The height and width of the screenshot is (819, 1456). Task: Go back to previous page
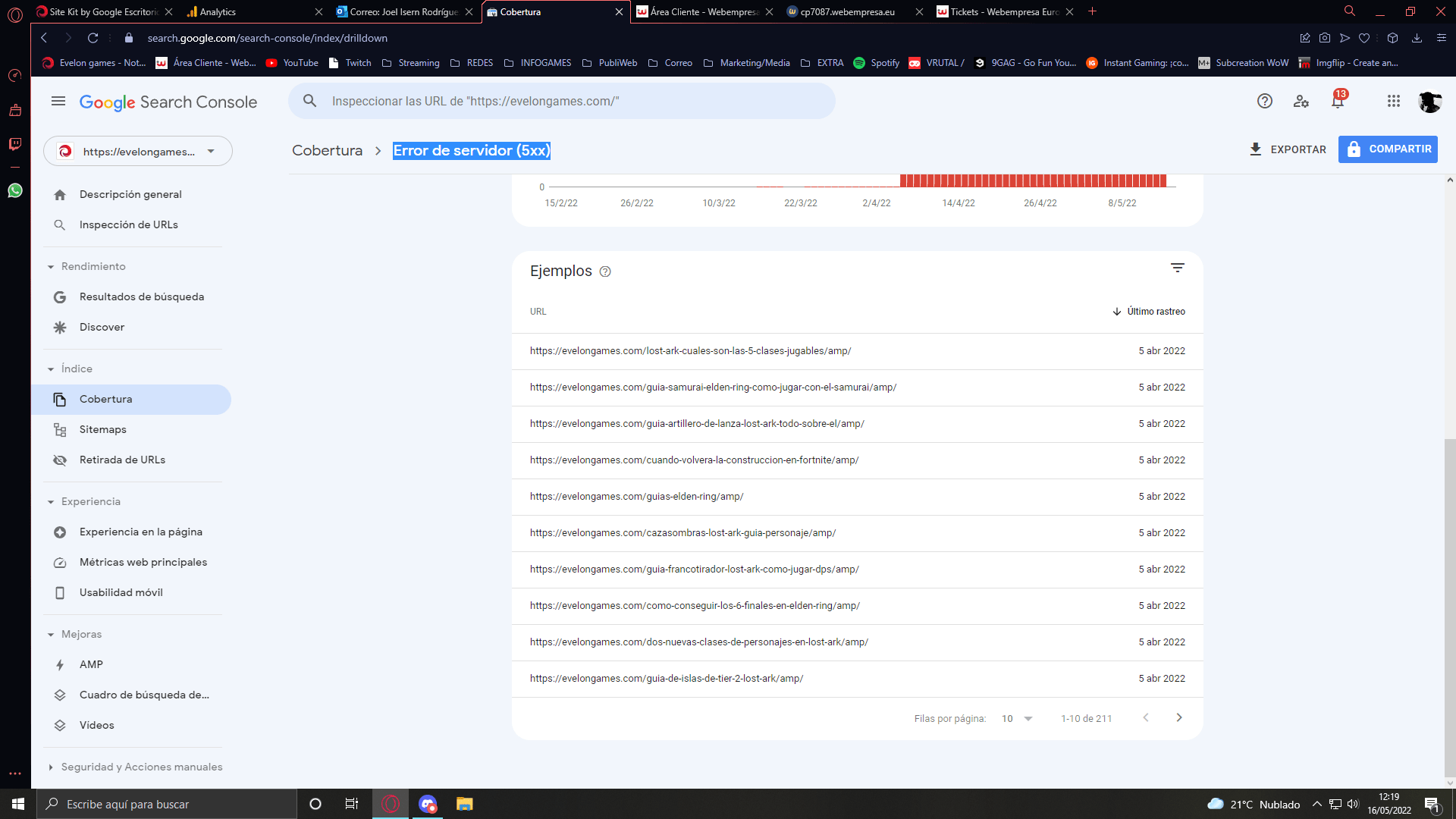pos(44,38)
